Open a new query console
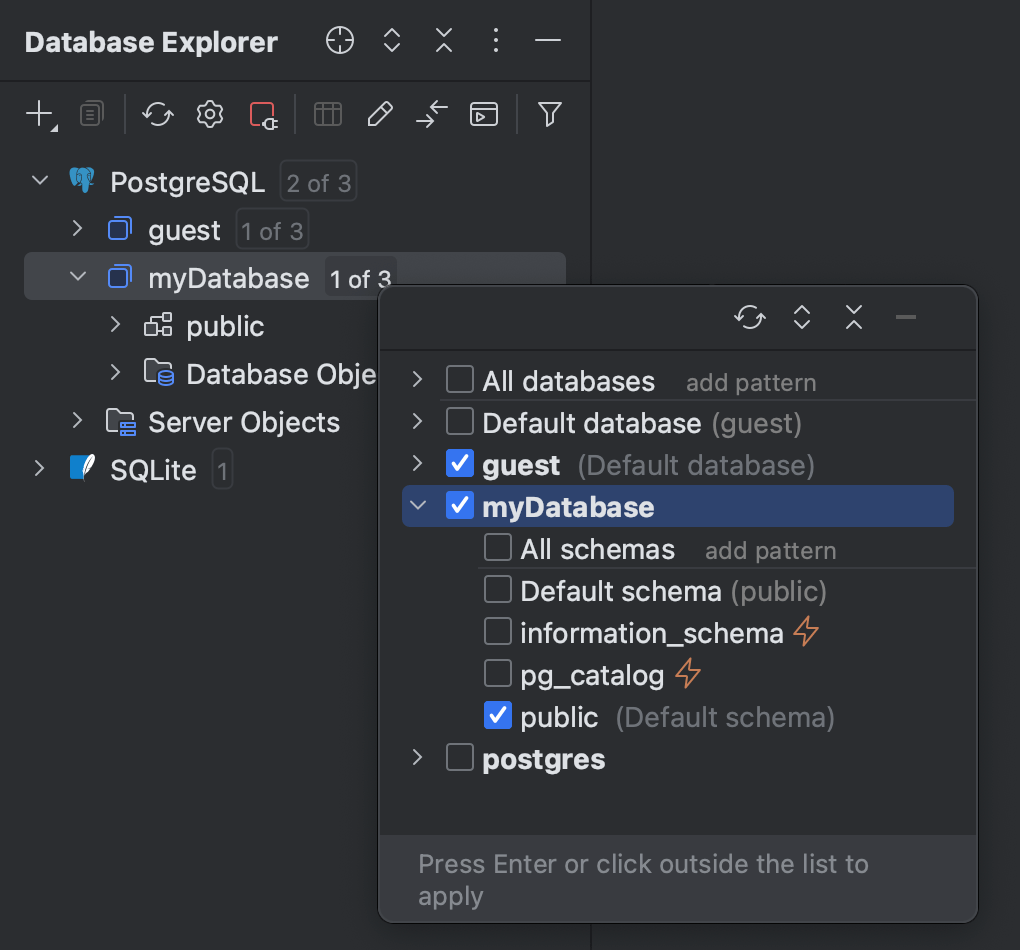 [483, 114]
